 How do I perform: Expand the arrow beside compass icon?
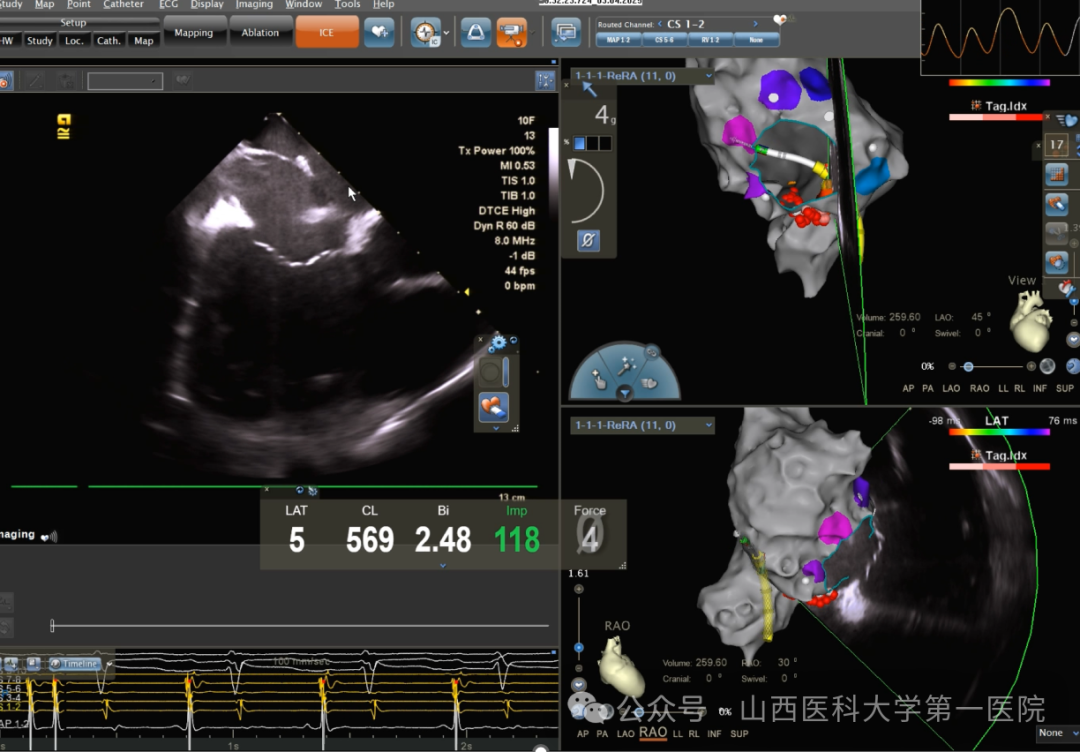pos(446,33)
